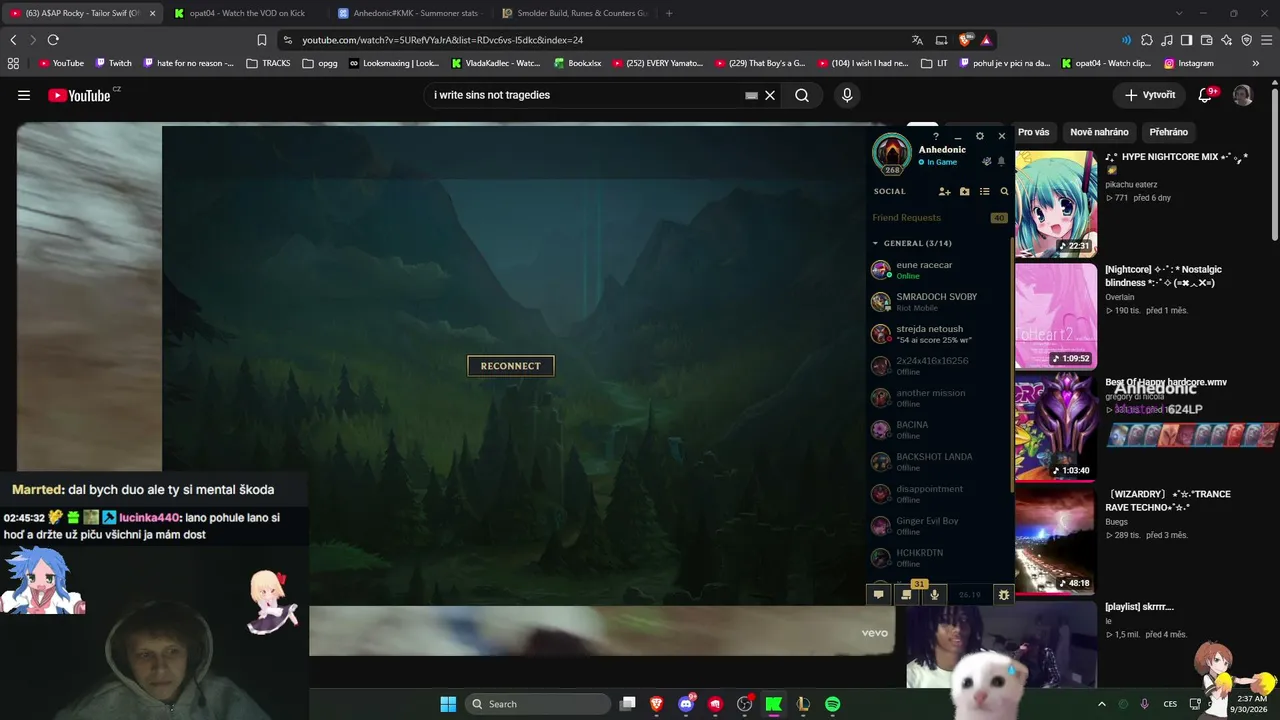1280x720 pixels.
Task: Search League friends list magnifier icon
Action: pos(1004,191)
